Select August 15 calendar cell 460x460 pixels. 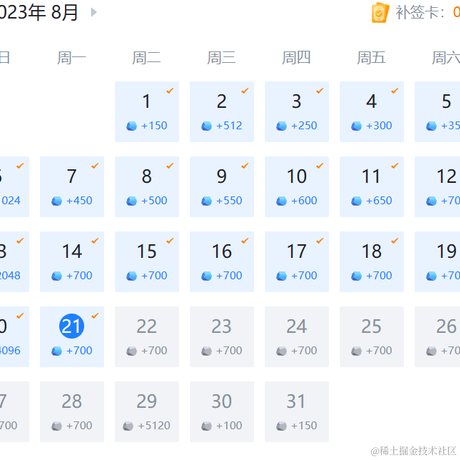coord(147,262)
